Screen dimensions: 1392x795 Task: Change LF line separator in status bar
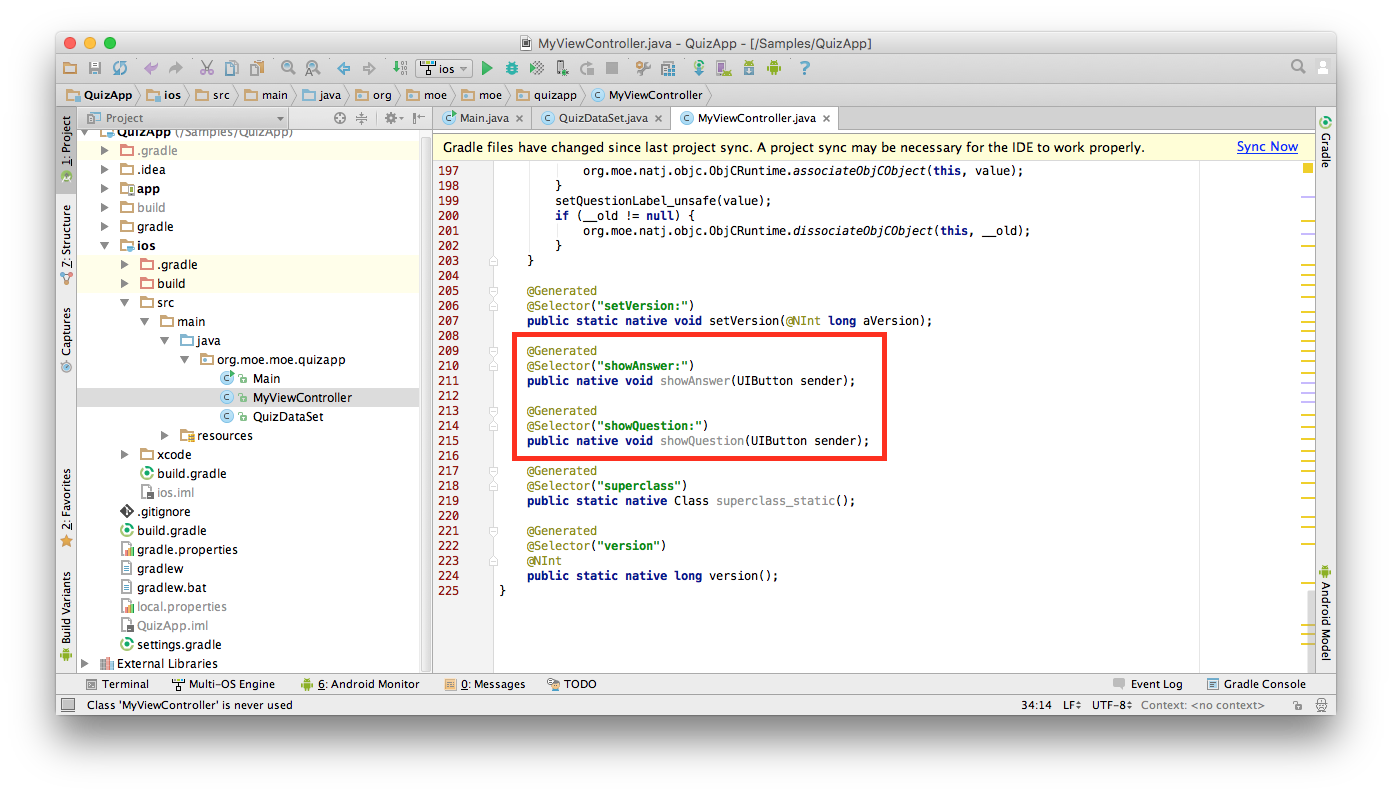tap(1071, 705)
